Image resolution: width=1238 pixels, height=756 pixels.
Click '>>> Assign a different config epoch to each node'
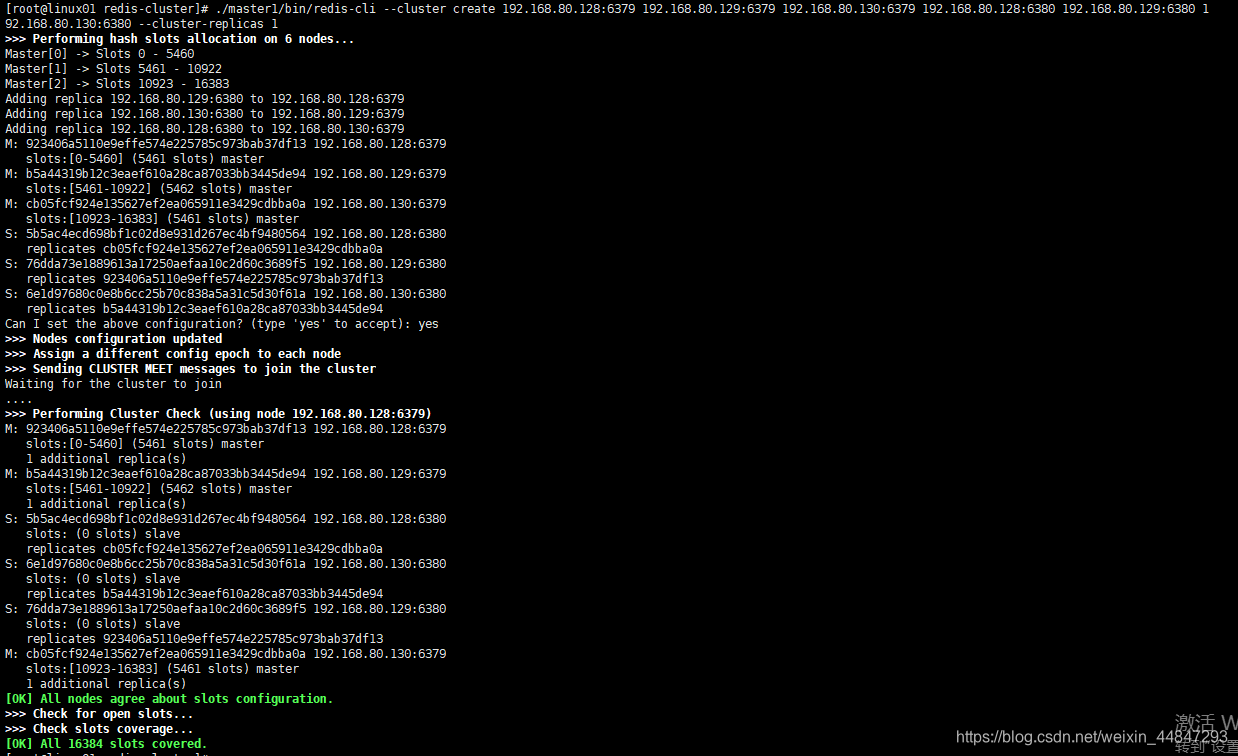pos(173,353)
